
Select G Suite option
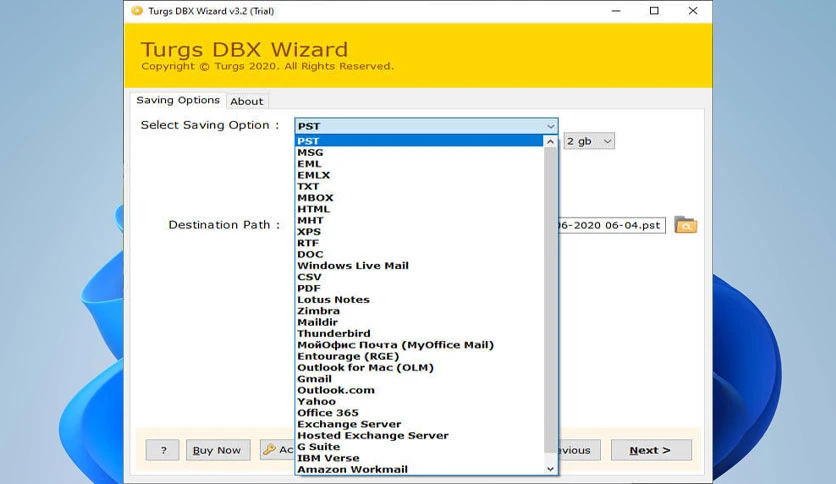pyautogui.click(x=420, y=447)
